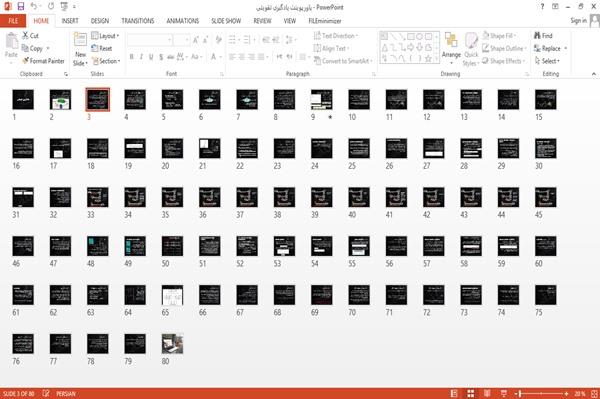Reset the slide layout
The height and width of the screenshot is (399, 600).
(102, 48)
